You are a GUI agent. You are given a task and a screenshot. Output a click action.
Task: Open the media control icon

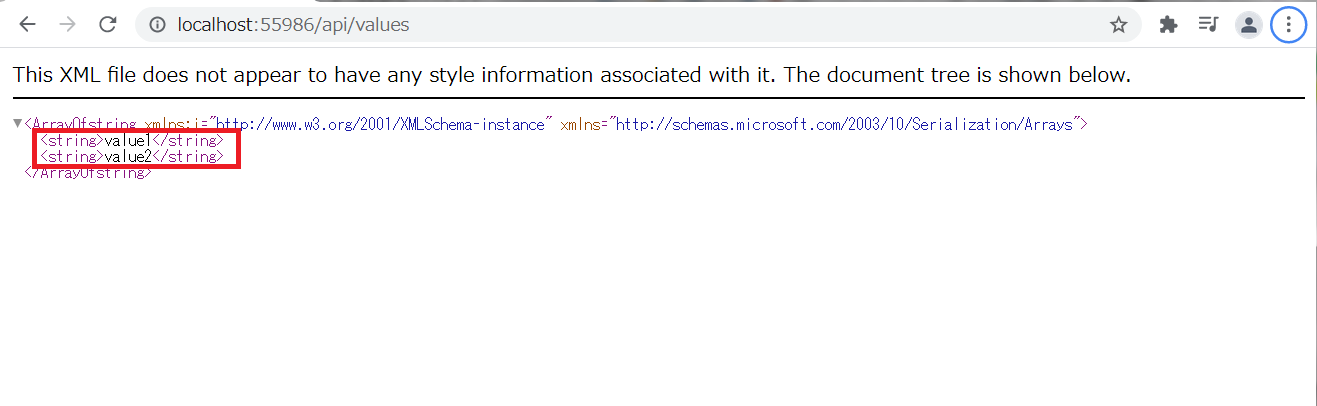click(x=1208, y=25)
